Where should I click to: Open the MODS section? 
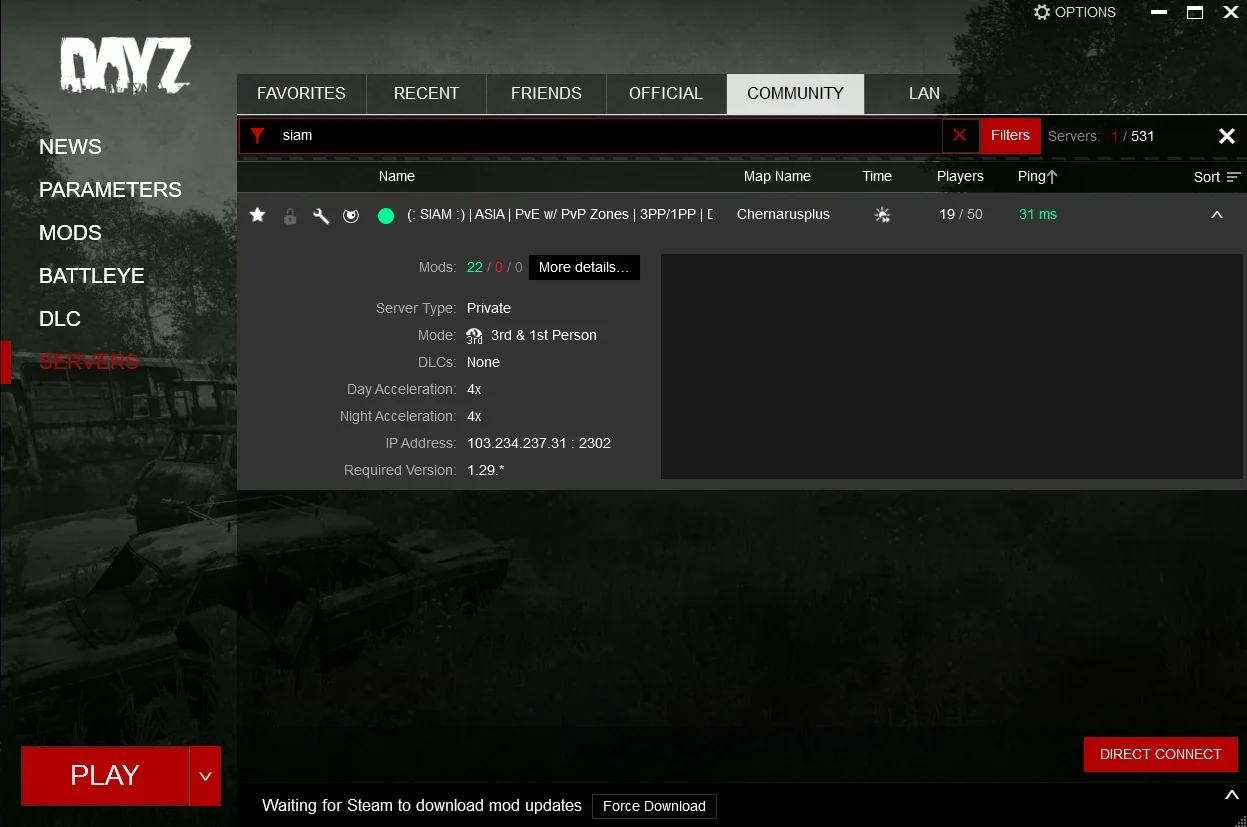tap(70, 233)
